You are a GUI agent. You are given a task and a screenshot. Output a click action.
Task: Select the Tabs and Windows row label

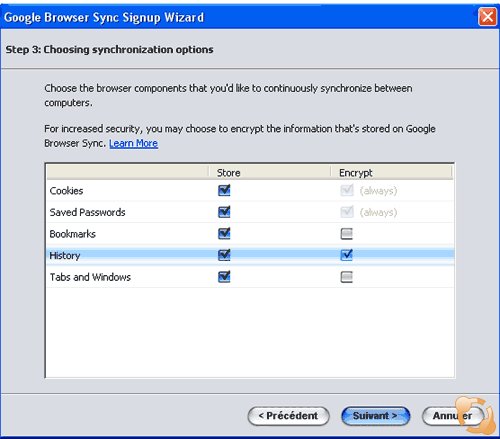pos(90,277)
